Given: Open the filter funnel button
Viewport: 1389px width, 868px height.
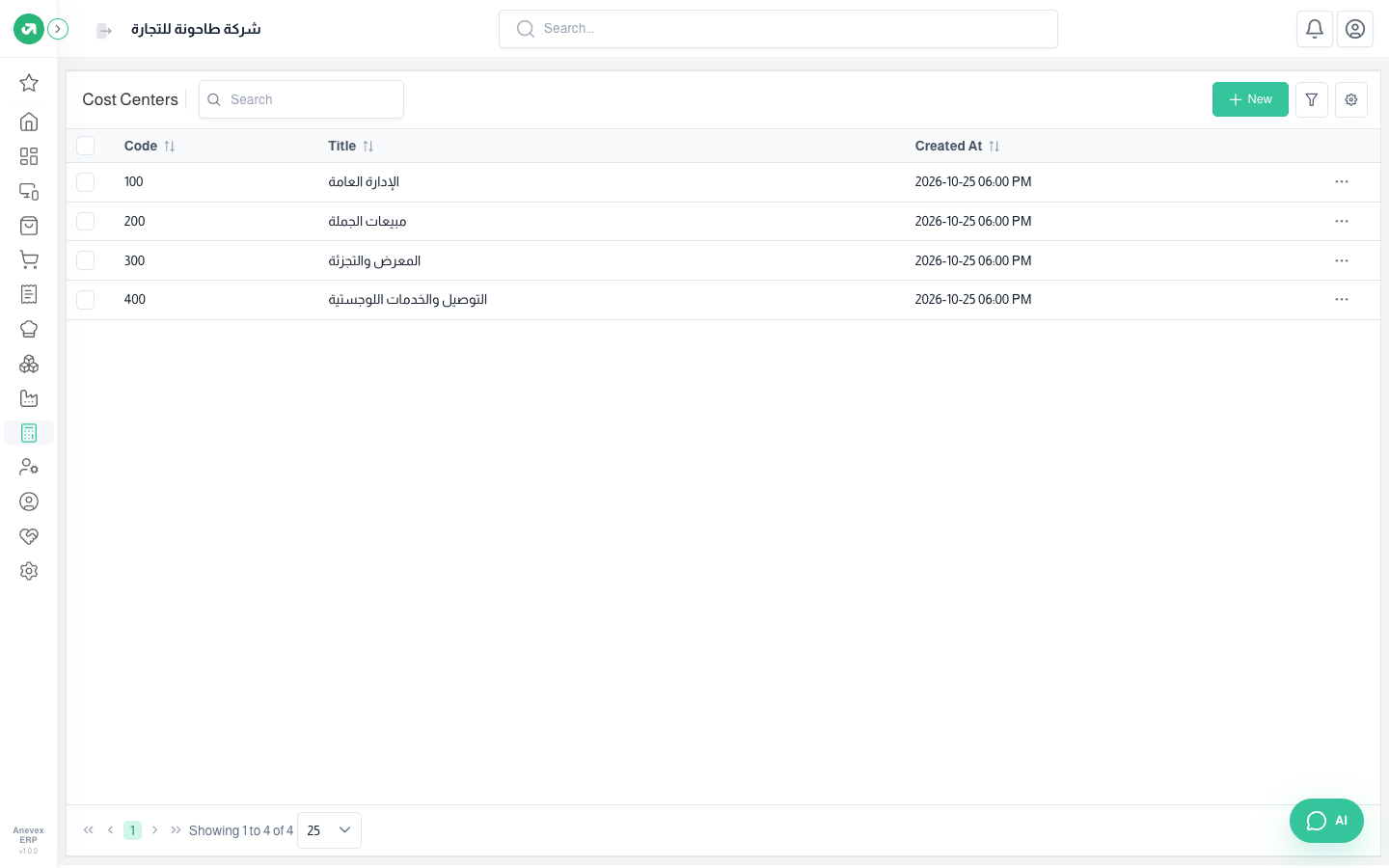Looking at the screenshot, I should click(1312, 99).
